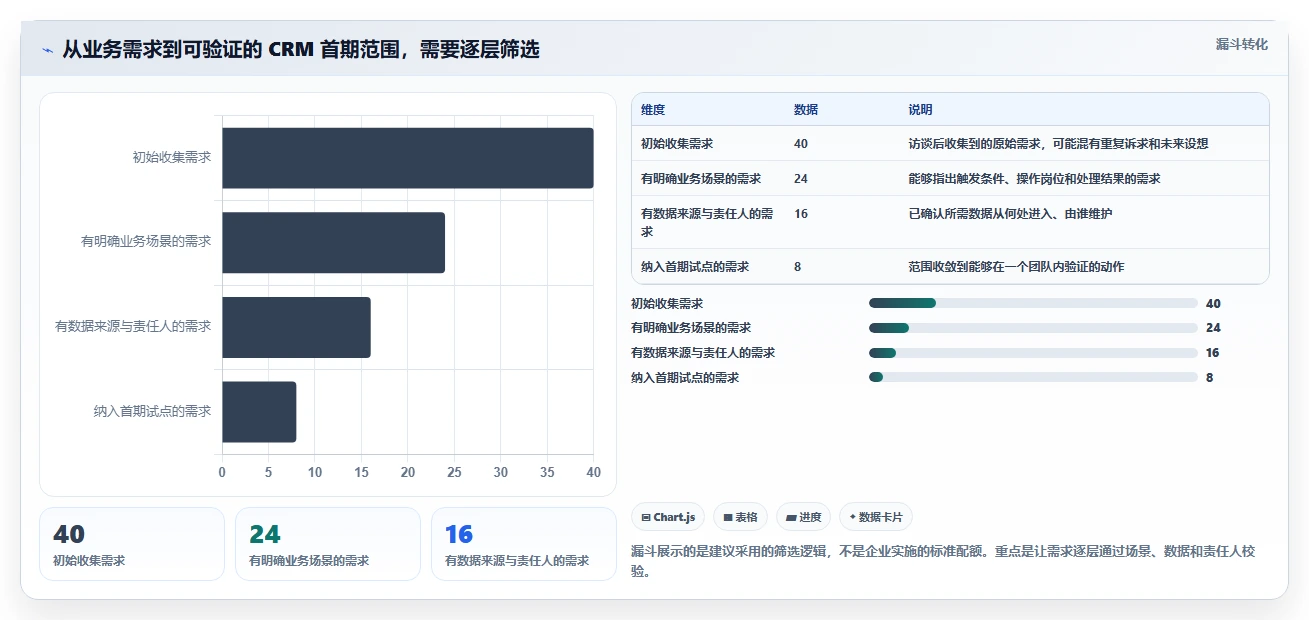Click the stat card showing 40

132,544
